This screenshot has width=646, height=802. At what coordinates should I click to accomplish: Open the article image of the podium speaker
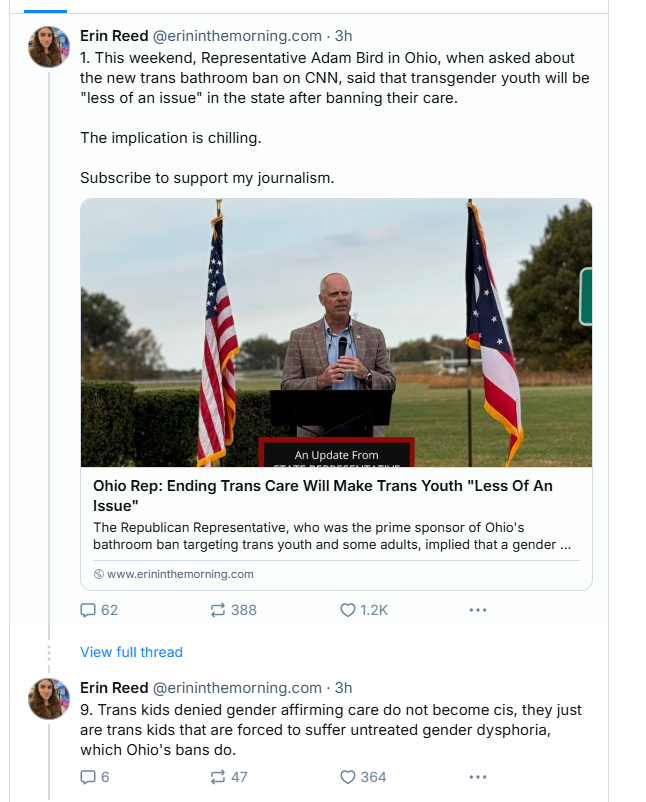pyautogui.click(x=336, y=332)
